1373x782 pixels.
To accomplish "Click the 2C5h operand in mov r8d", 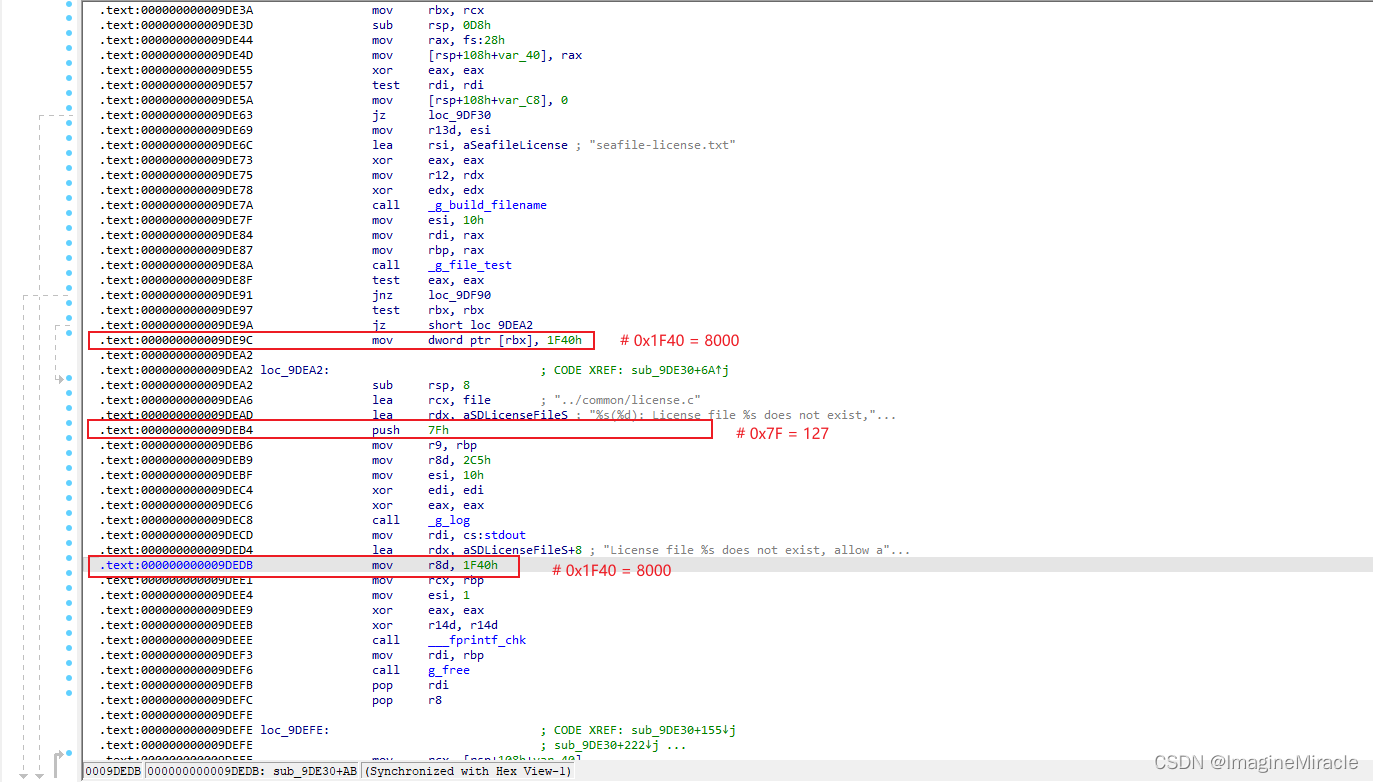I will coord(477,460).
